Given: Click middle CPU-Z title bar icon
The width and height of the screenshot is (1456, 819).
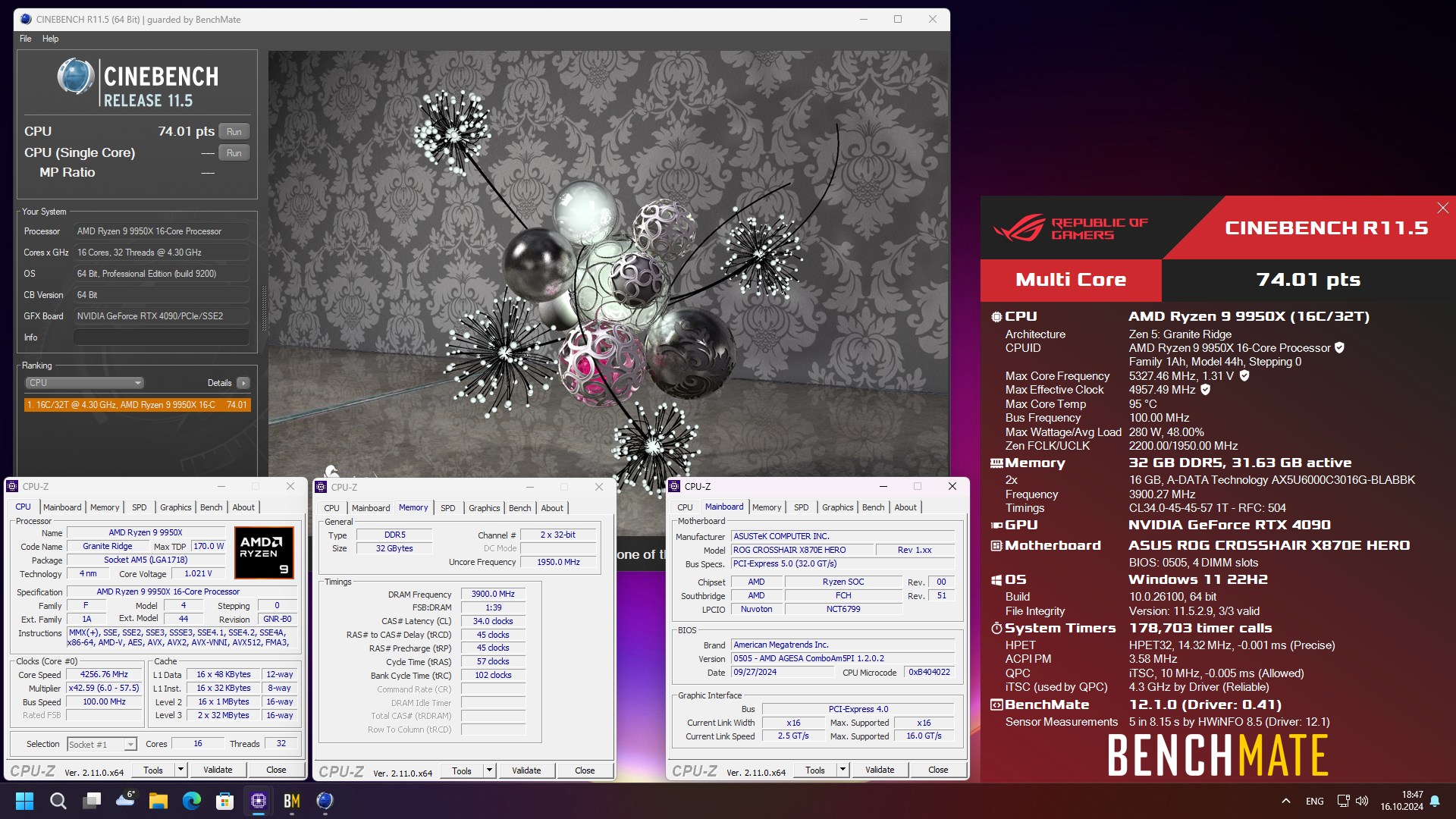Looking at the screenshot, I should 321,488.
